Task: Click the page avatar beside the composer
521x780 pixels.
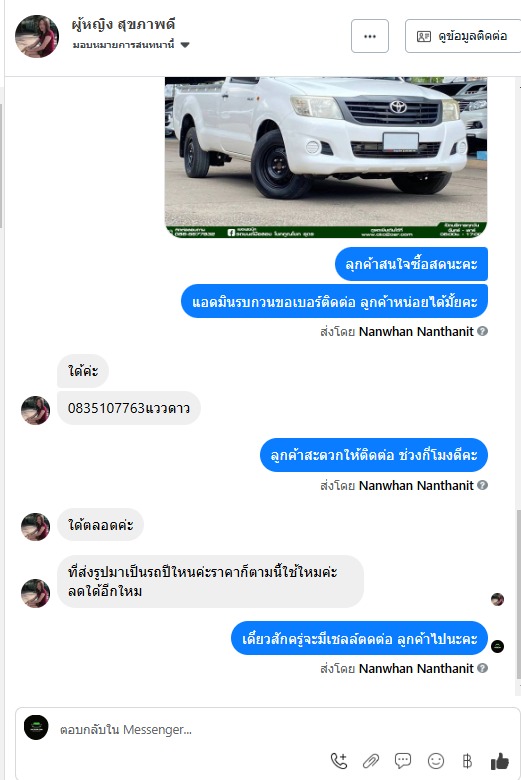Action: [36, 728]
